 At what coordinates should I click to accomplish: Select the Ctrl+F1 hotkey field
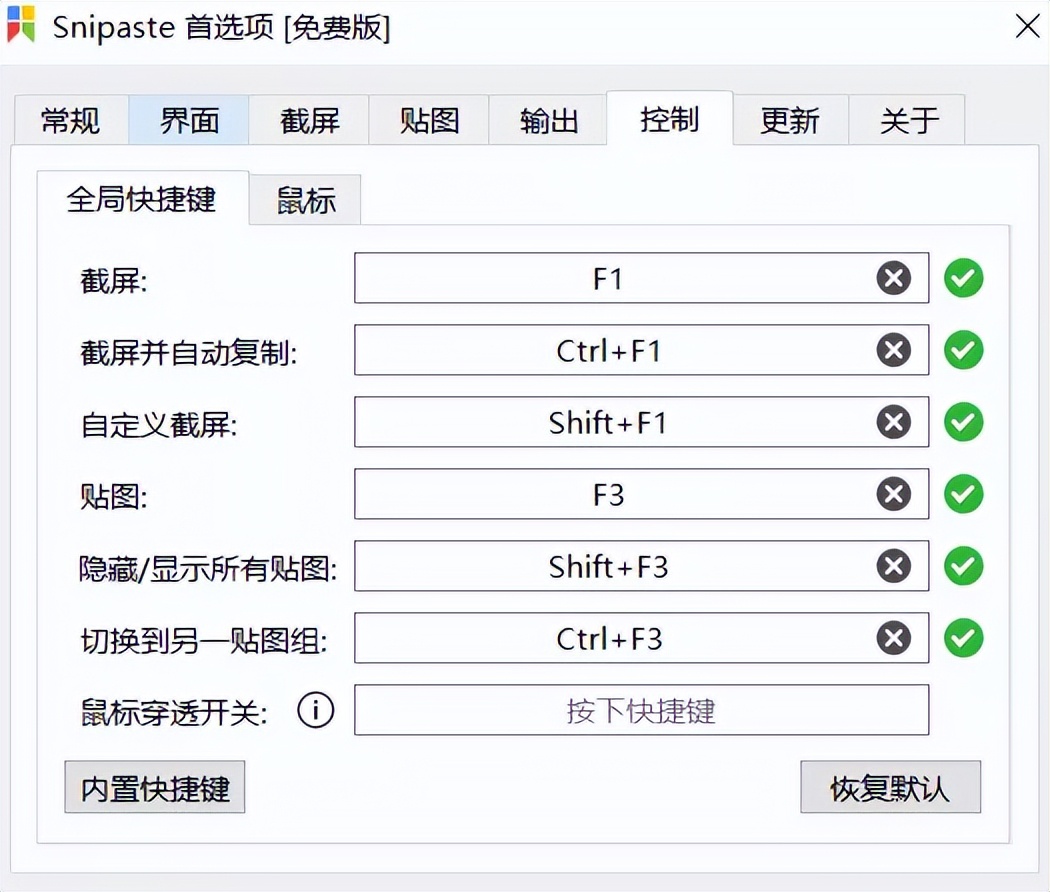point(641,350)
